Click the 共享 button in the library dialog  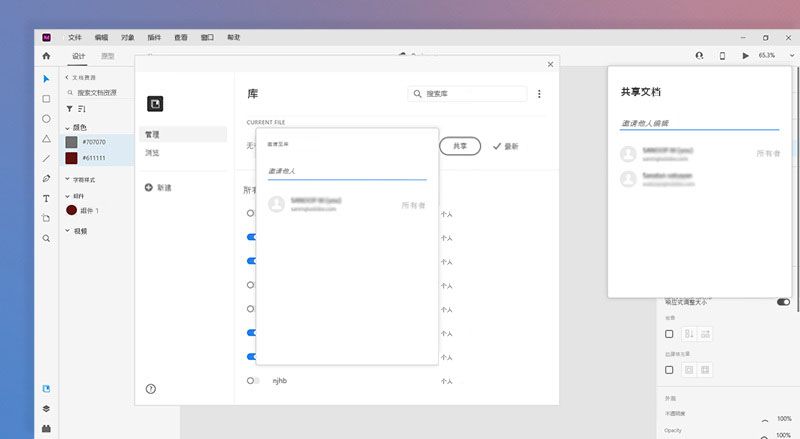460,146
